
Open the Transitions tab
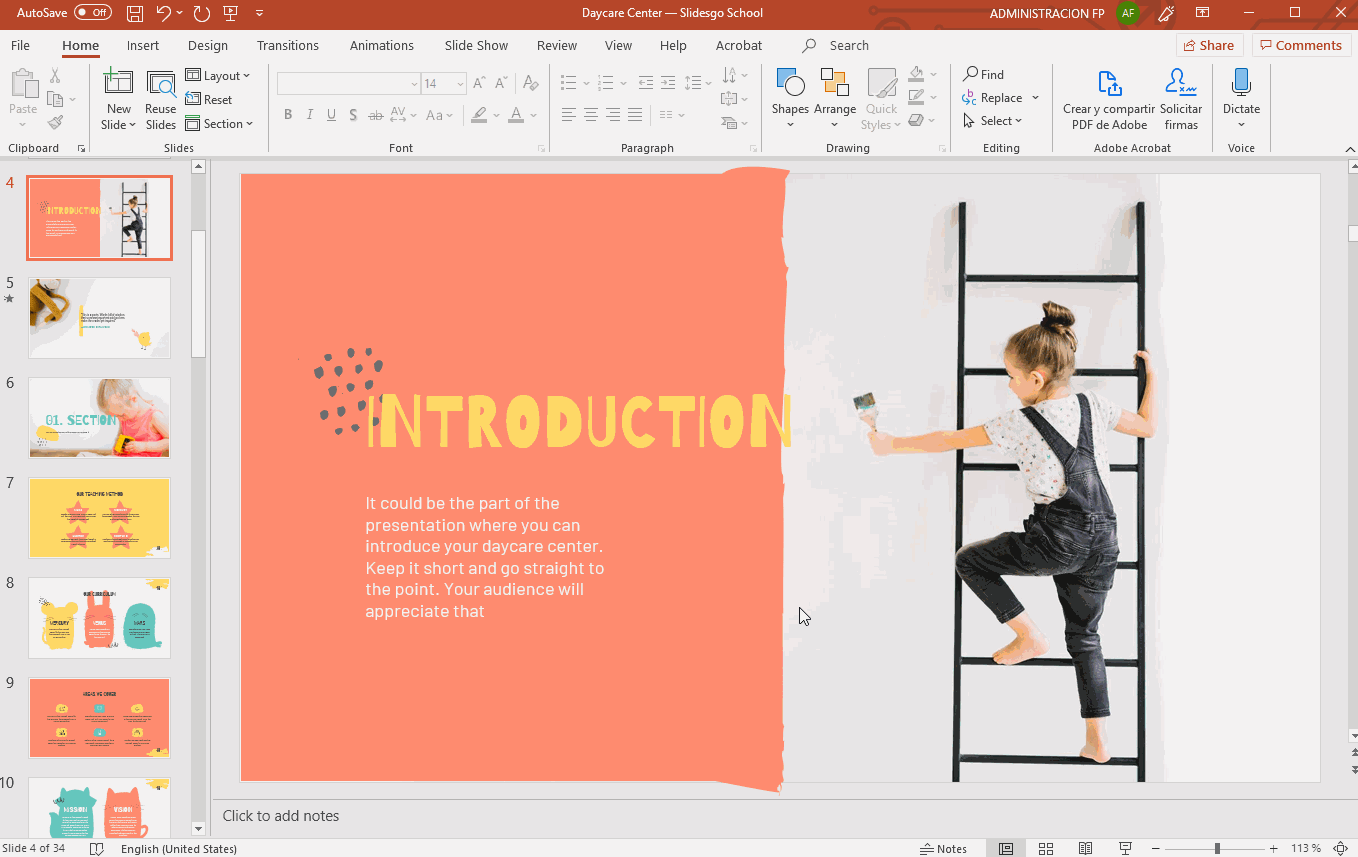pyautogui.click(x=287, y=45)
